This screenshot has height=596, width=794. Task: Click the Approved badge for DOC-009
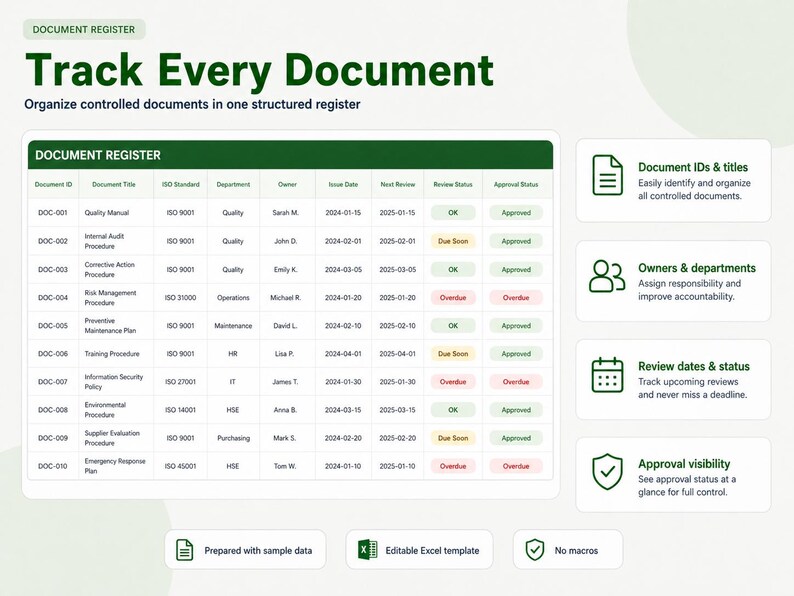click(x=516, y=438)
